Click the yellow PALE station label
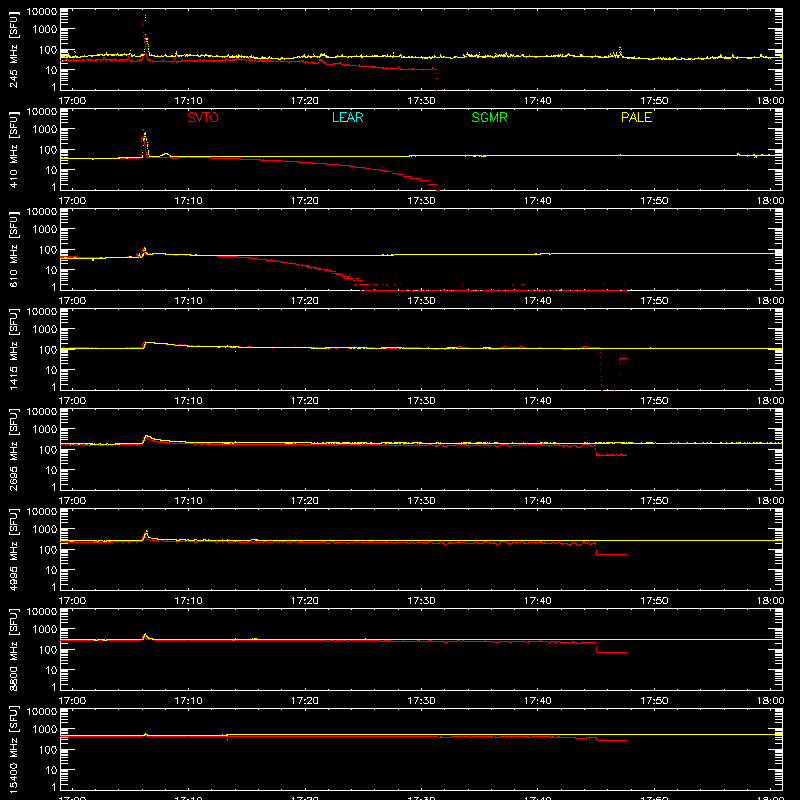 (x=636, y=117)
